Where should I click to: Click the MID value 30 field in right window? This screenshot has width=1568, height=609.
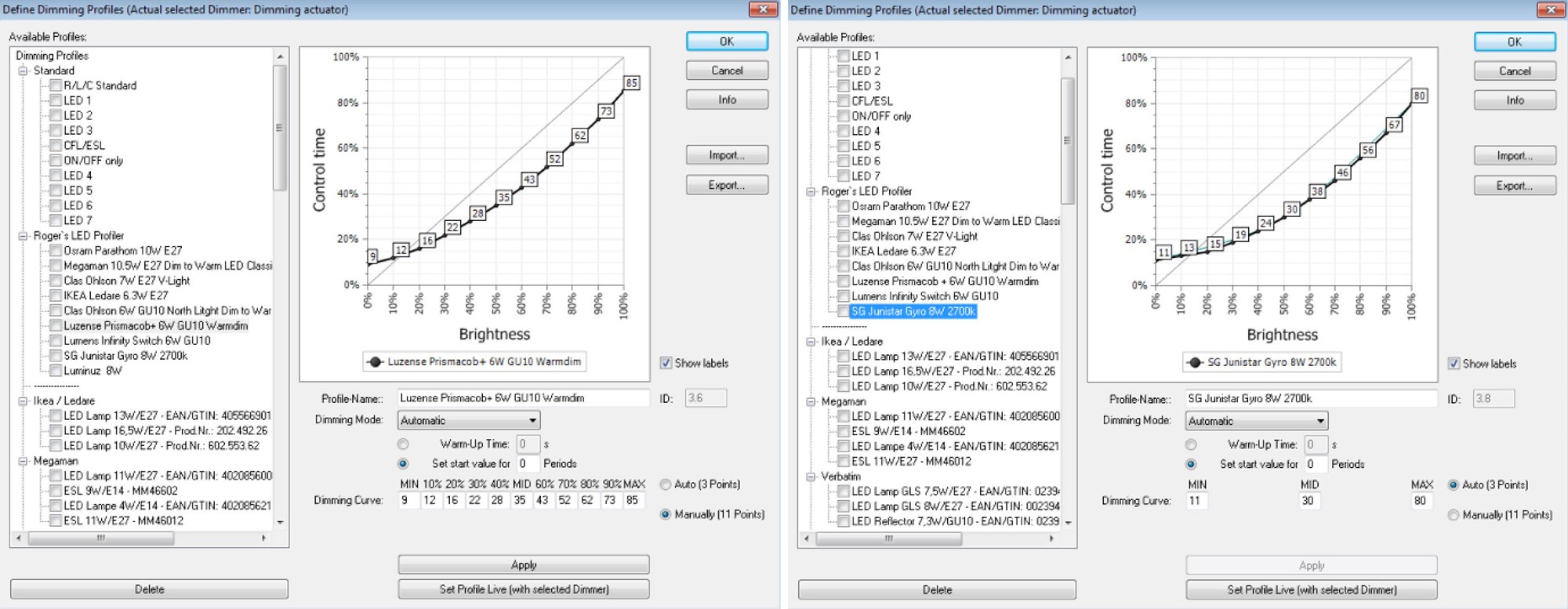pos(1308,501)
